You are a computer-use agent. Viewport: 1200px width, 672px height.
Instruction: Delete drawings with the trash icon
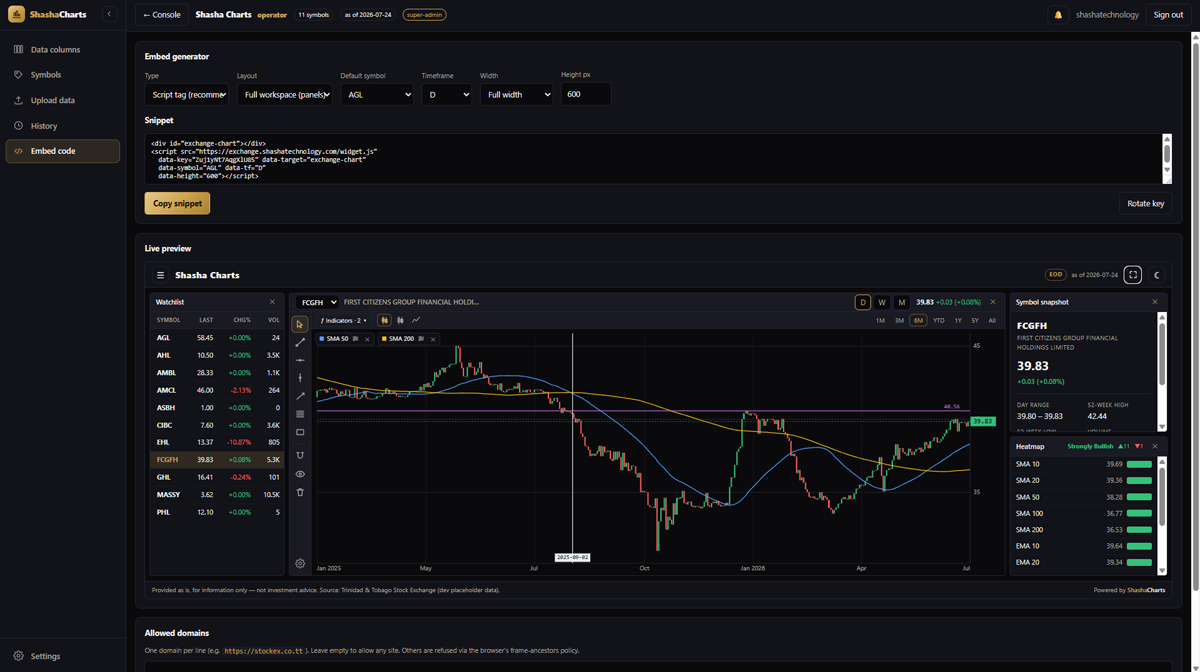click(x=300, y=492)
